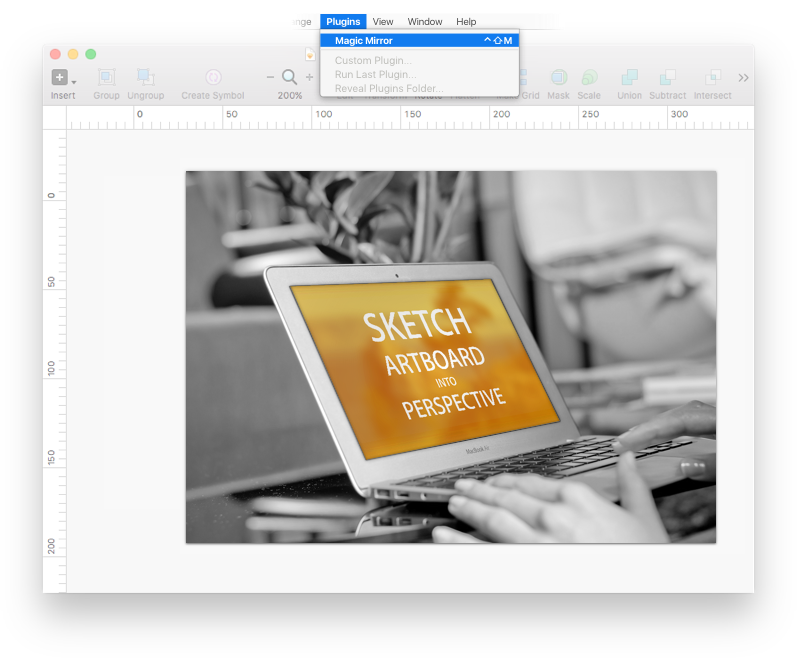Click the Ungroup toolbar icon
This screenshot has width=797, height=658.
pos(145,77)
